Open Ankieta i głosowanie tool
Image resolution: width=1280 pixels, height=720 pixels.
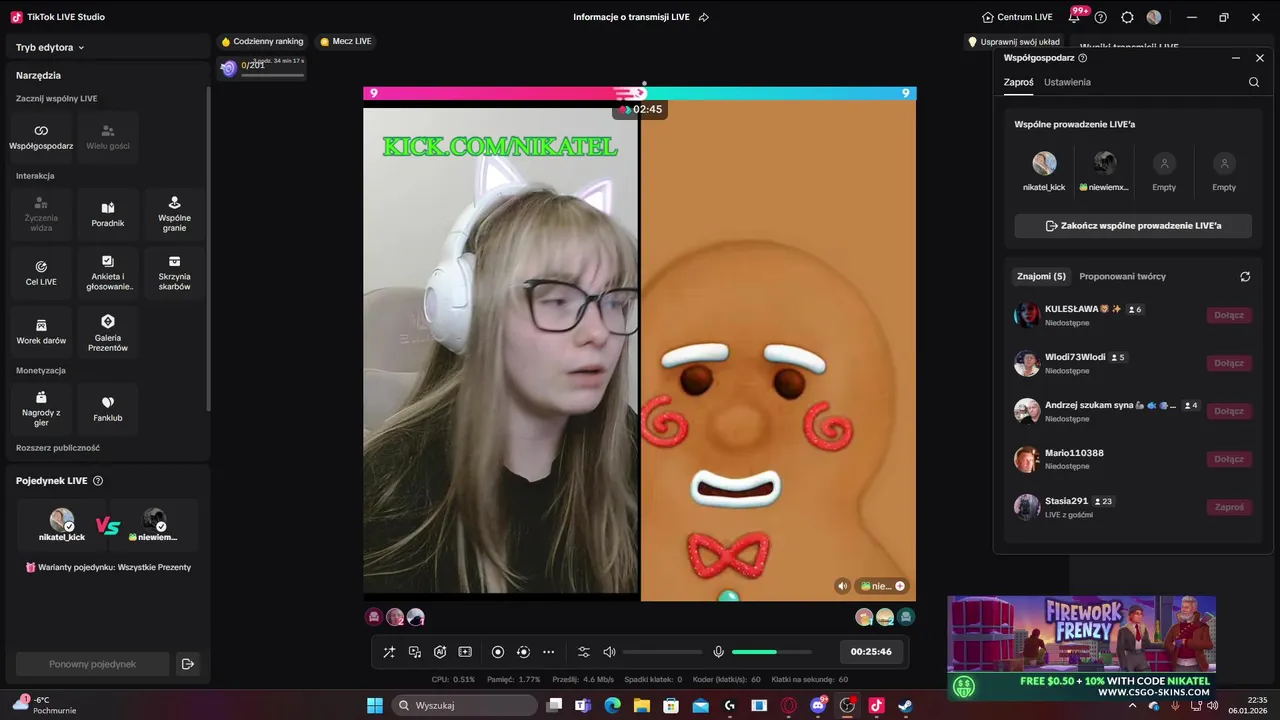[108, 274]
